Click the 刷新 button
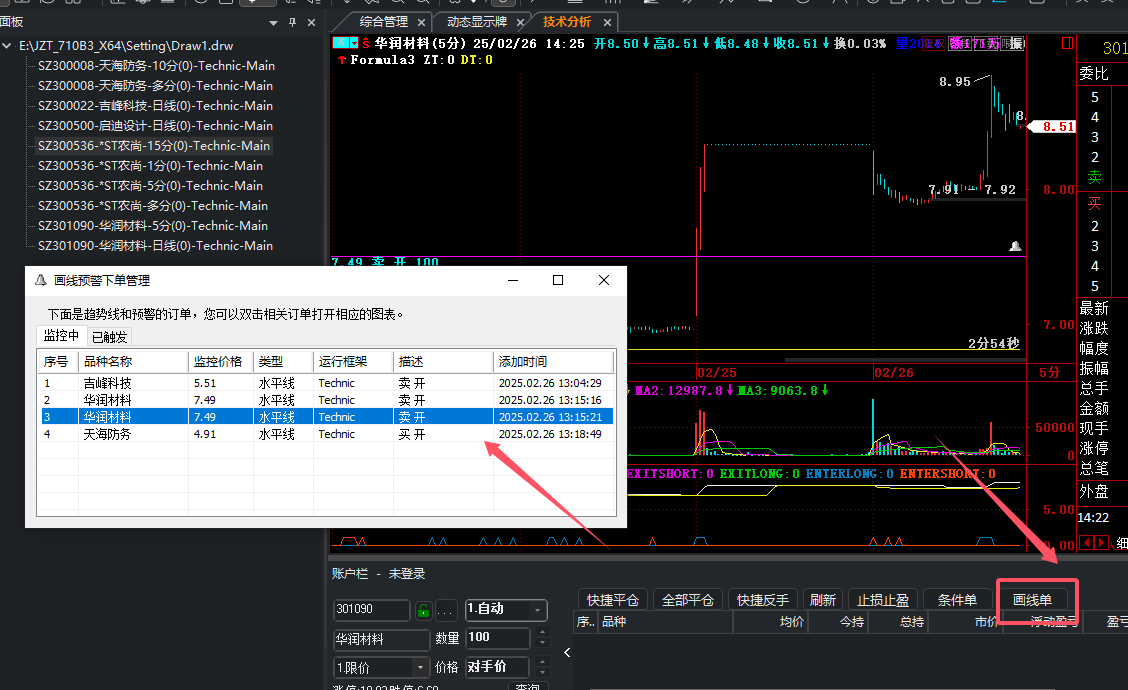The height and width of the screenshot is (690, 1128). (x=822, y=599)
